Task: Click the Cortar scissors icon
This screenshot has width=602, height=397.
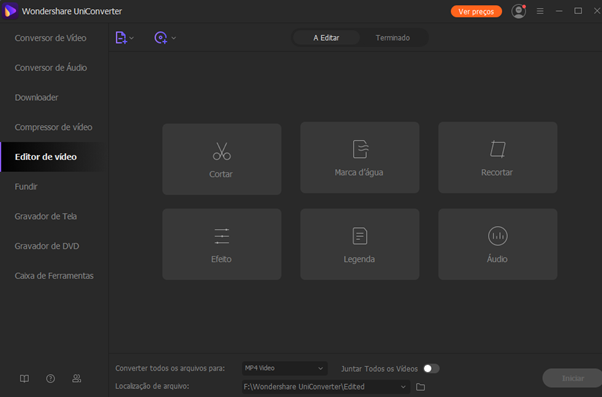Action: pos(222,151)
